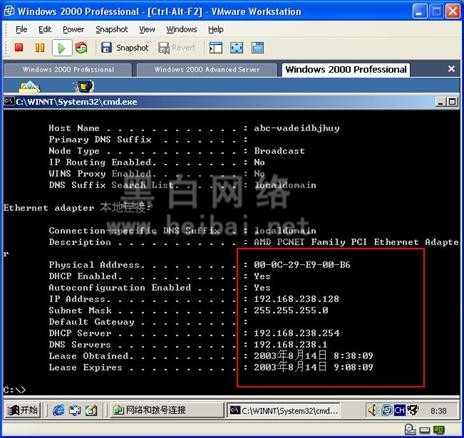
Task: Maximize the cmd.exe window
Action: tap(452, 102)
